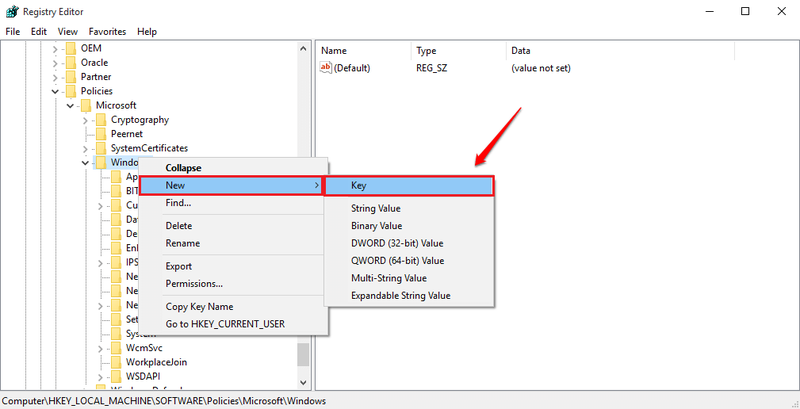This screenshot has width=800, height=409.
Task: Expand the OEM key
Action: [x=55, y=48]
